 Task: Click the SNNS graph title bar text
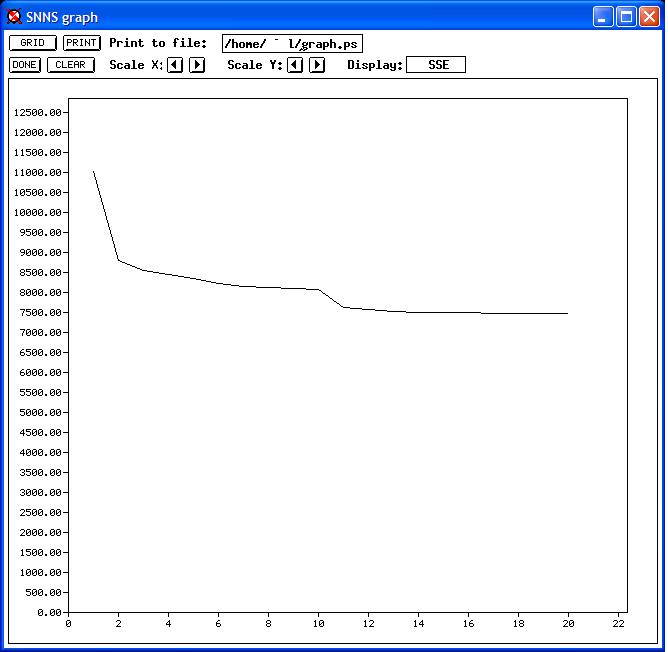[x=62, y=17]
